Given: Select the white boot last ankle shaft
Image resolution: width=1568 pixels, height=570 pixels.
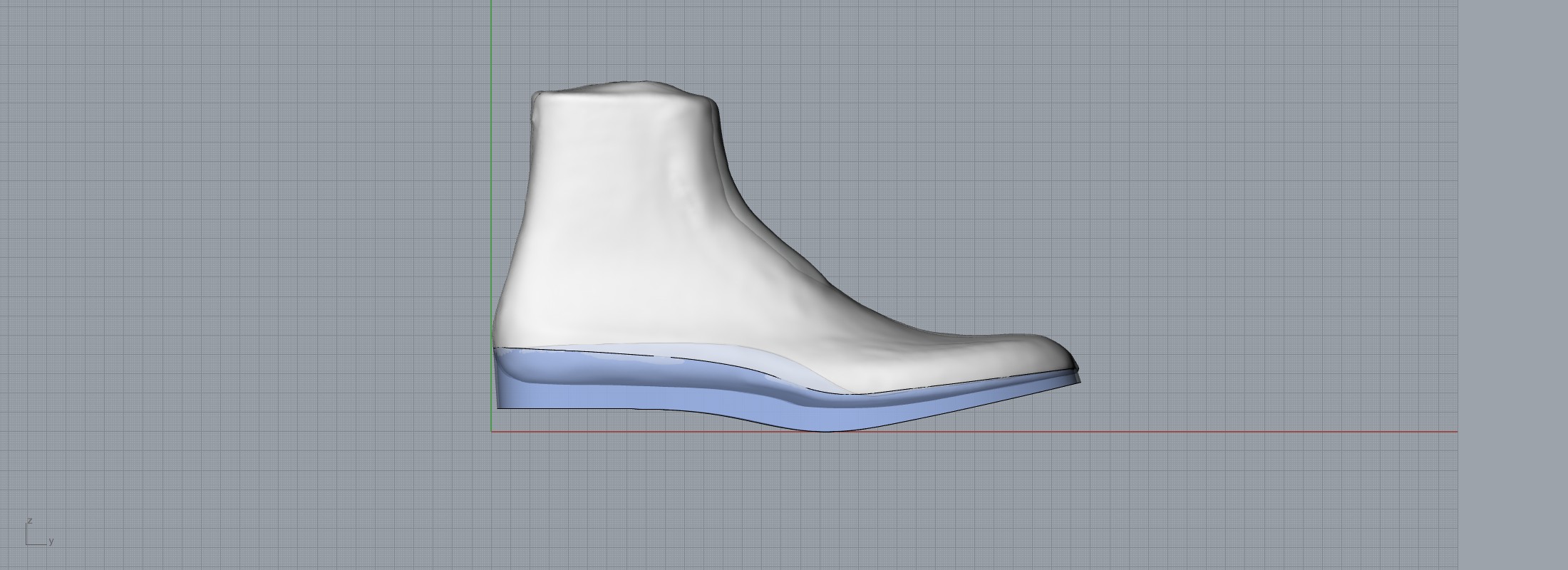Looking at the screenshot, I should tap(620, 178).
